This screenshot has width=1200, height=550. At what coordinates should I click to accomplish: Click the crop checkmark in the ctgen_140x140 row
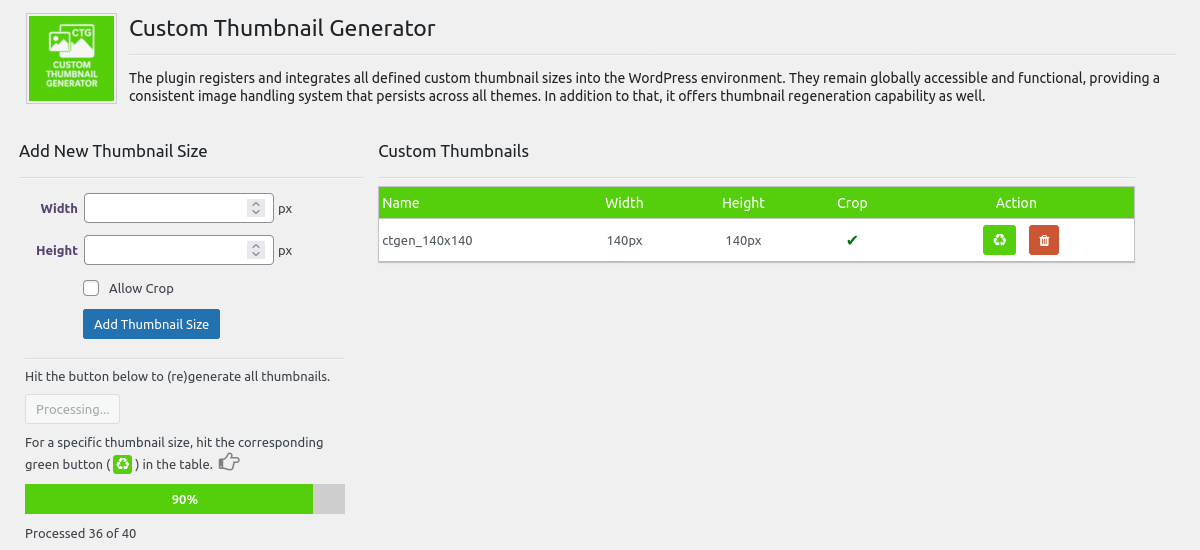click(x=852, y=240)
